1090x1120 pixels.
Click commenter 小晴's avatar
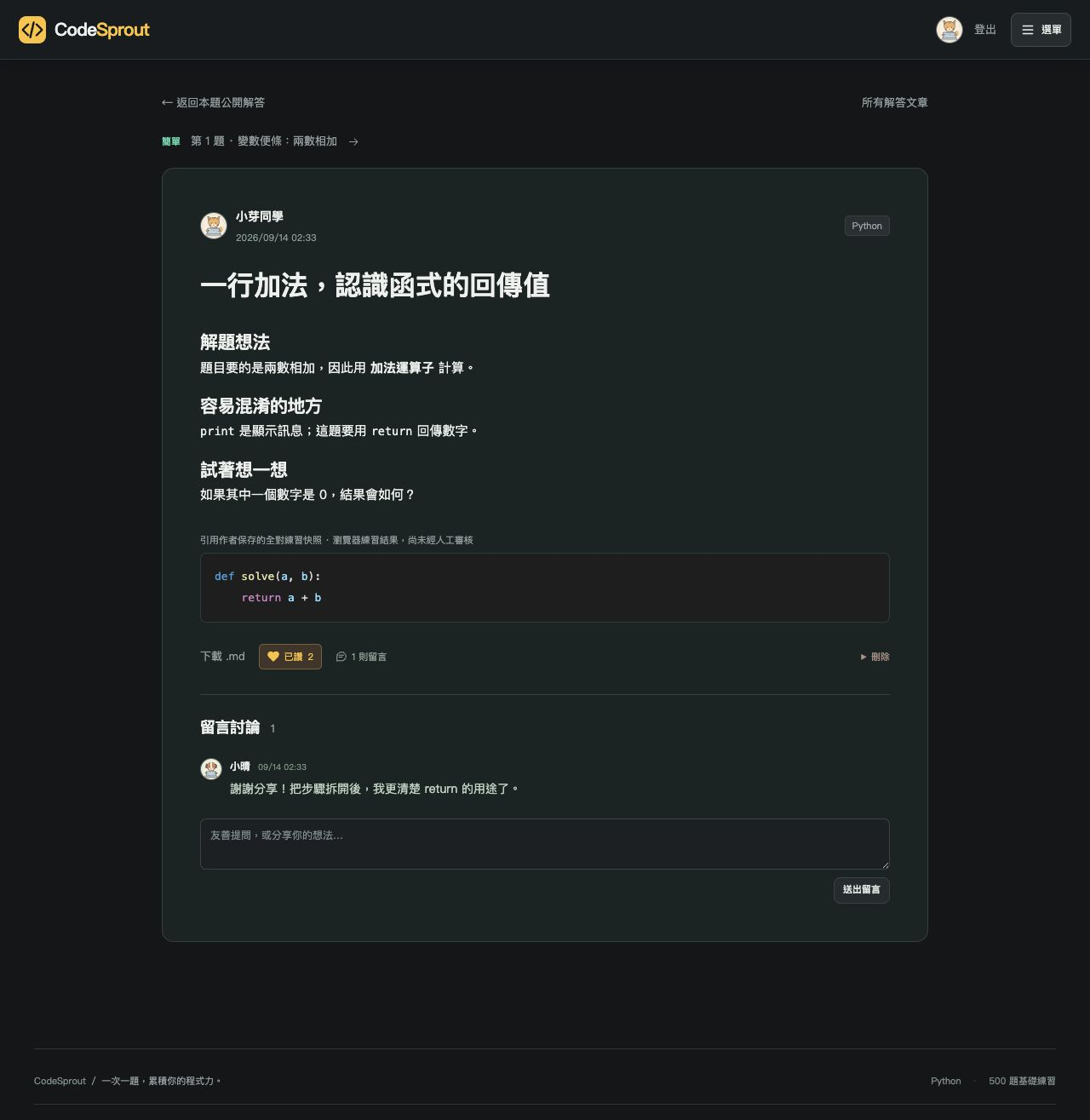211,769
